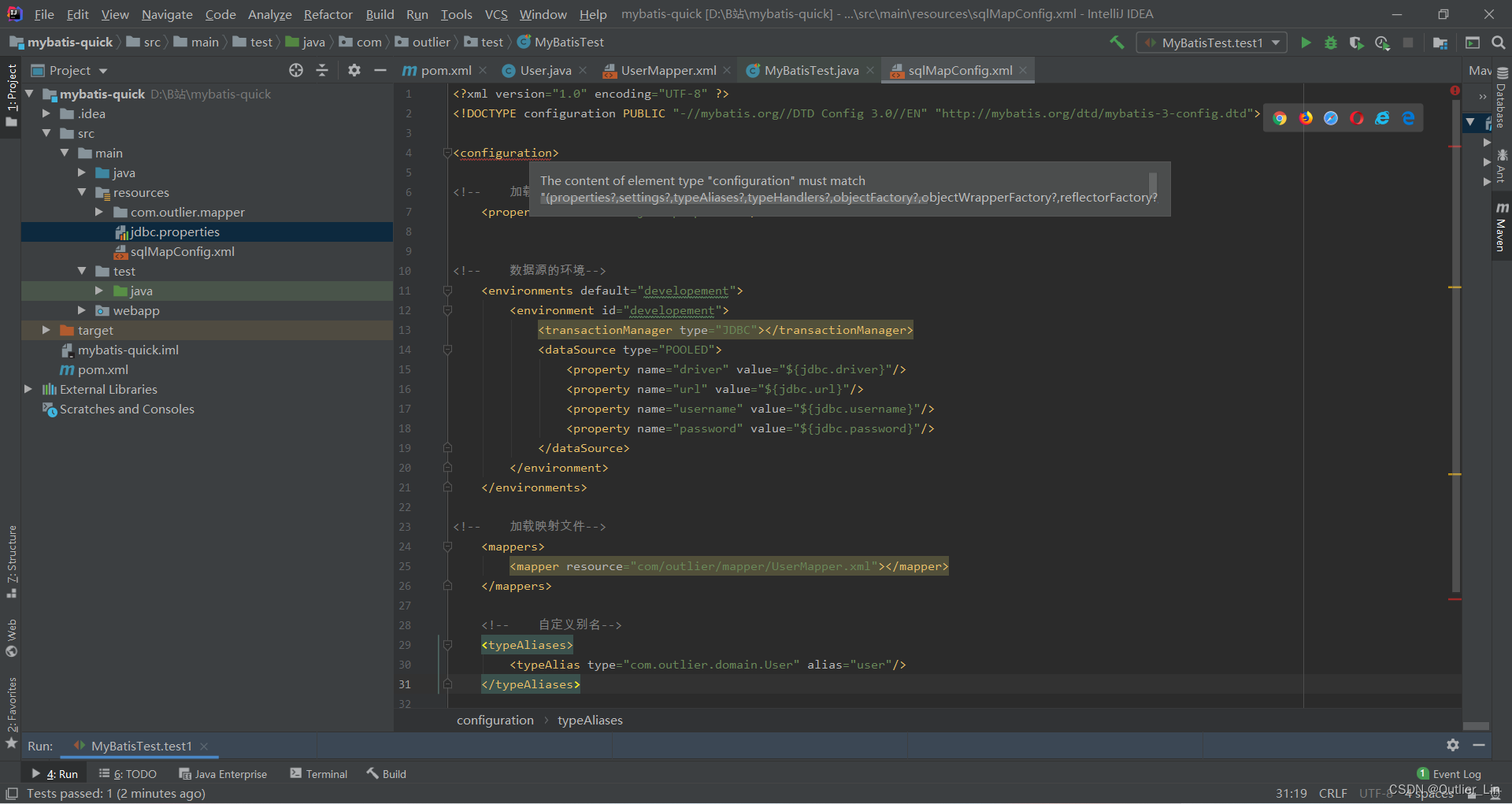Expand the .idea folder

pos(46,113)
